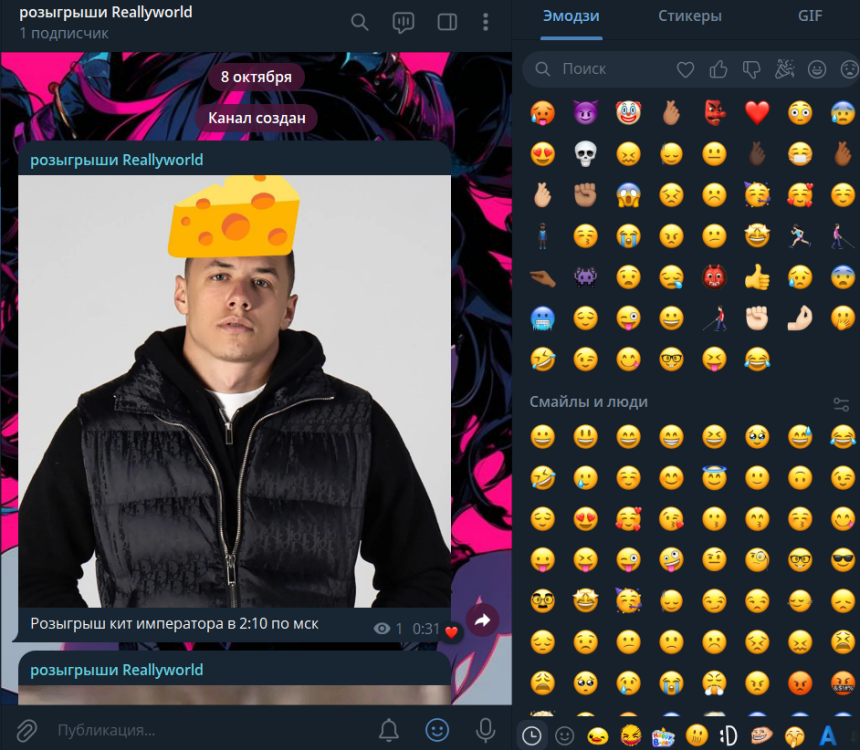Open the cheese-hat man photo
This screenshot has width=860, height=750.
(x=234, y=391)
